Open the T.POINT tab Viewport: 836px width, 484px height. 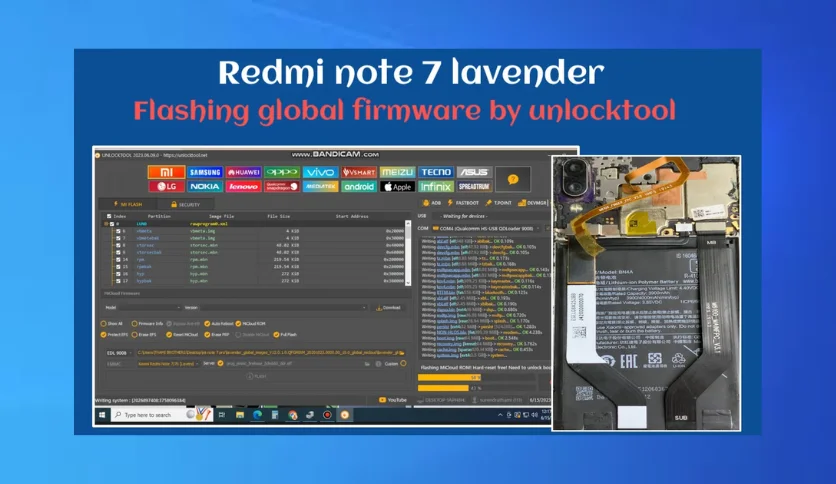pos(499,203)
